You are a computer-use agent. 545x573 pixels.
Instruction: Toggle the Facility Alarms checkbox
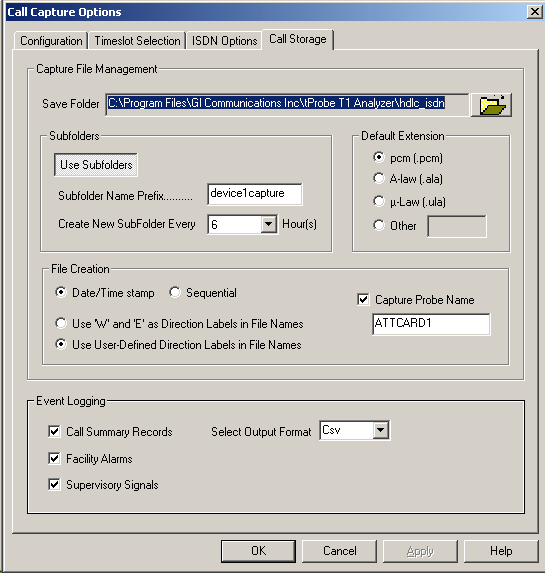[x=54, y=458]
